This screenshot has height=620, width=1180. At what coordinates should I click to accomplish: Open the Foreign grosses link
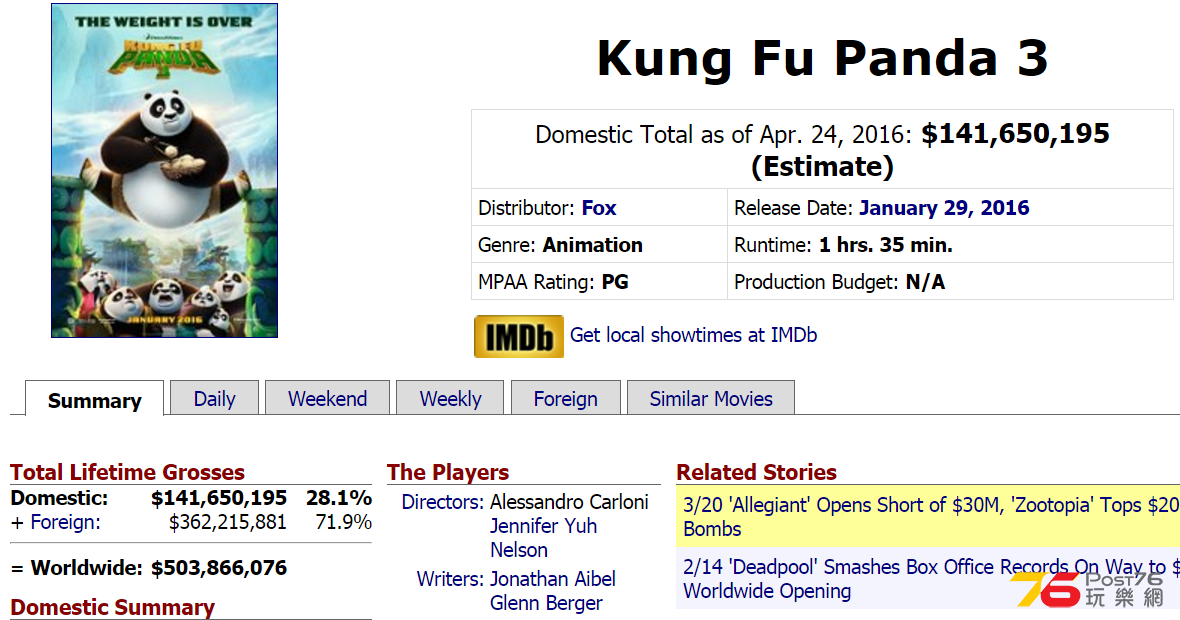point(65,522)
